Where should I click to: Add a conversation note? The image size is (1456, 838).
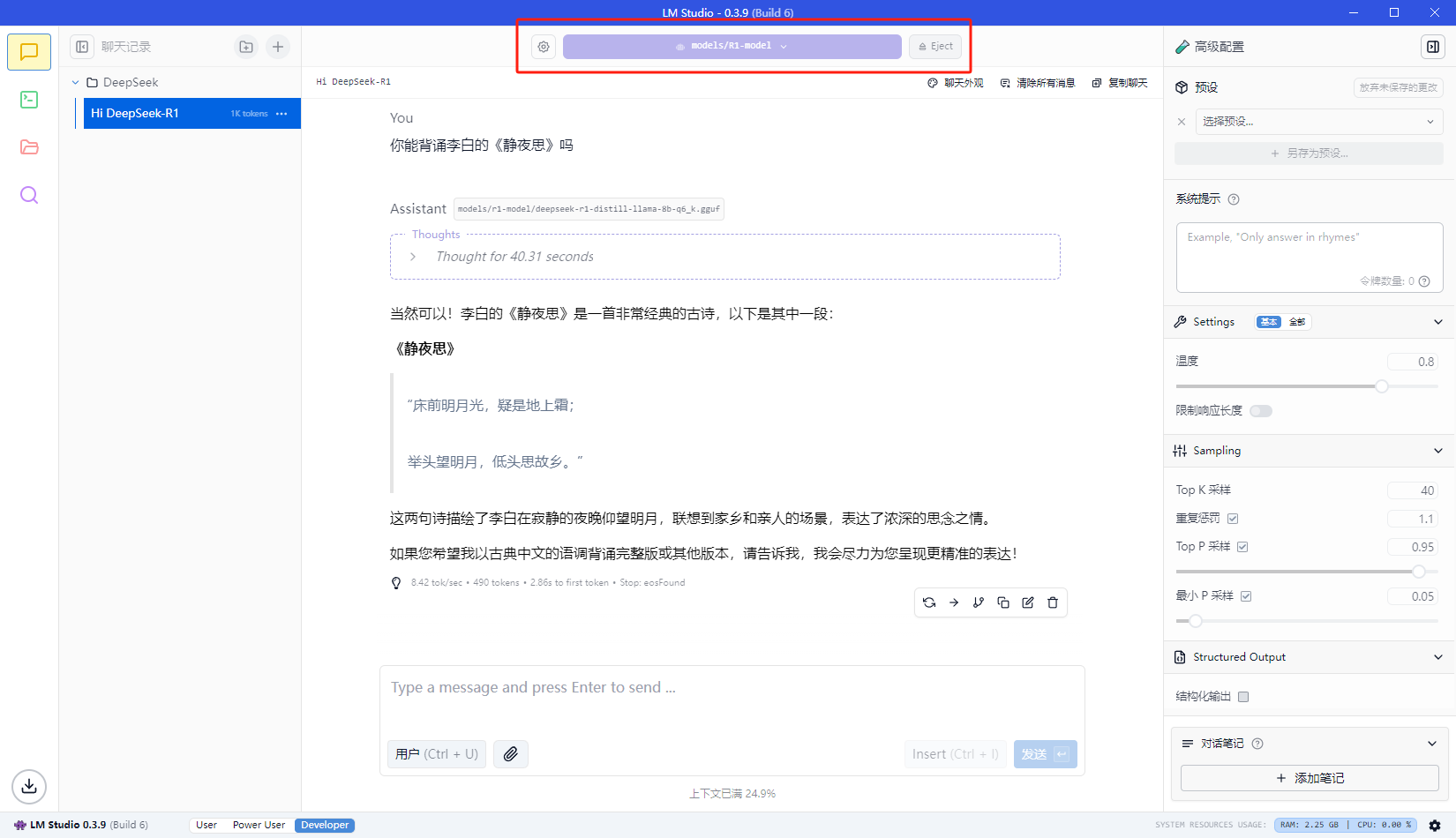pos(1310,778)
